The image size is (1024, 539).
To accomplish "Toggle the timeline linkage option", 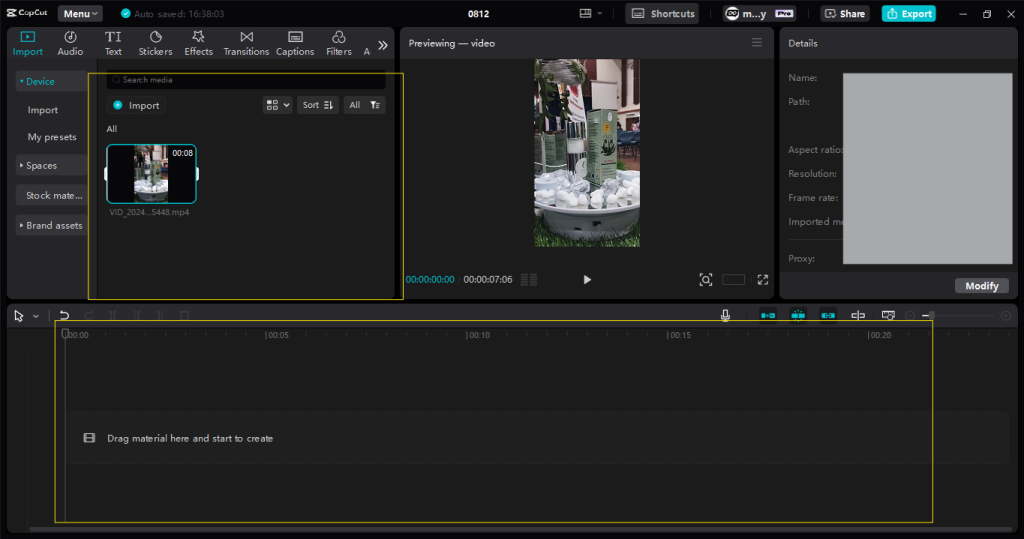I will point(828,315).
